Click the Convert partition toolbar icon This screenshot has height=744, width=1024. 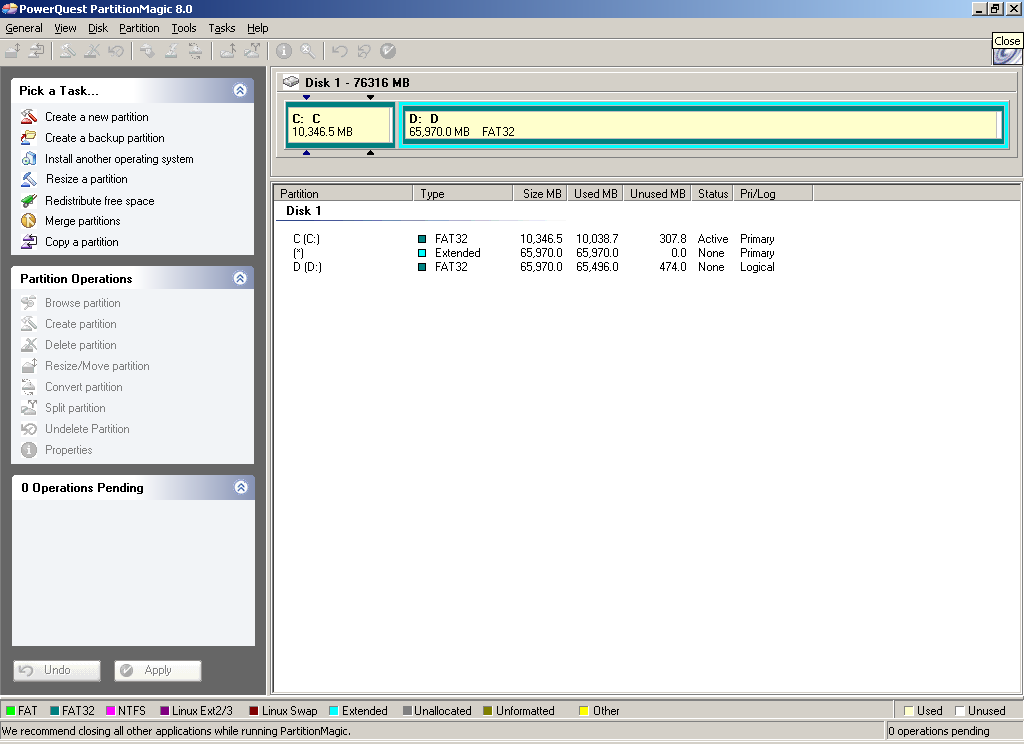pos(195,51)
